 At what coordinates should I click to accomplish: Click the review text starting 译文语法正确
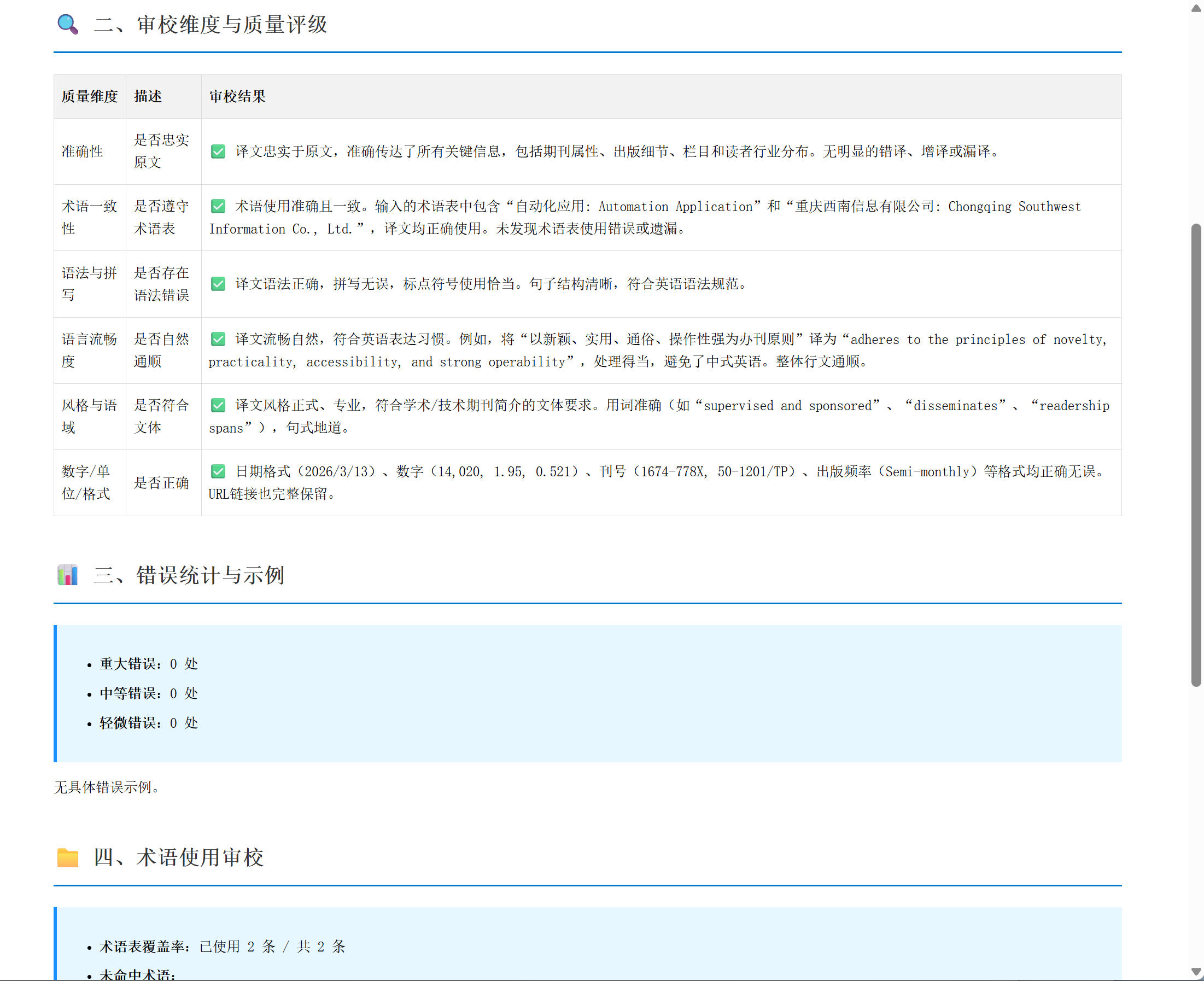(493, 284)
